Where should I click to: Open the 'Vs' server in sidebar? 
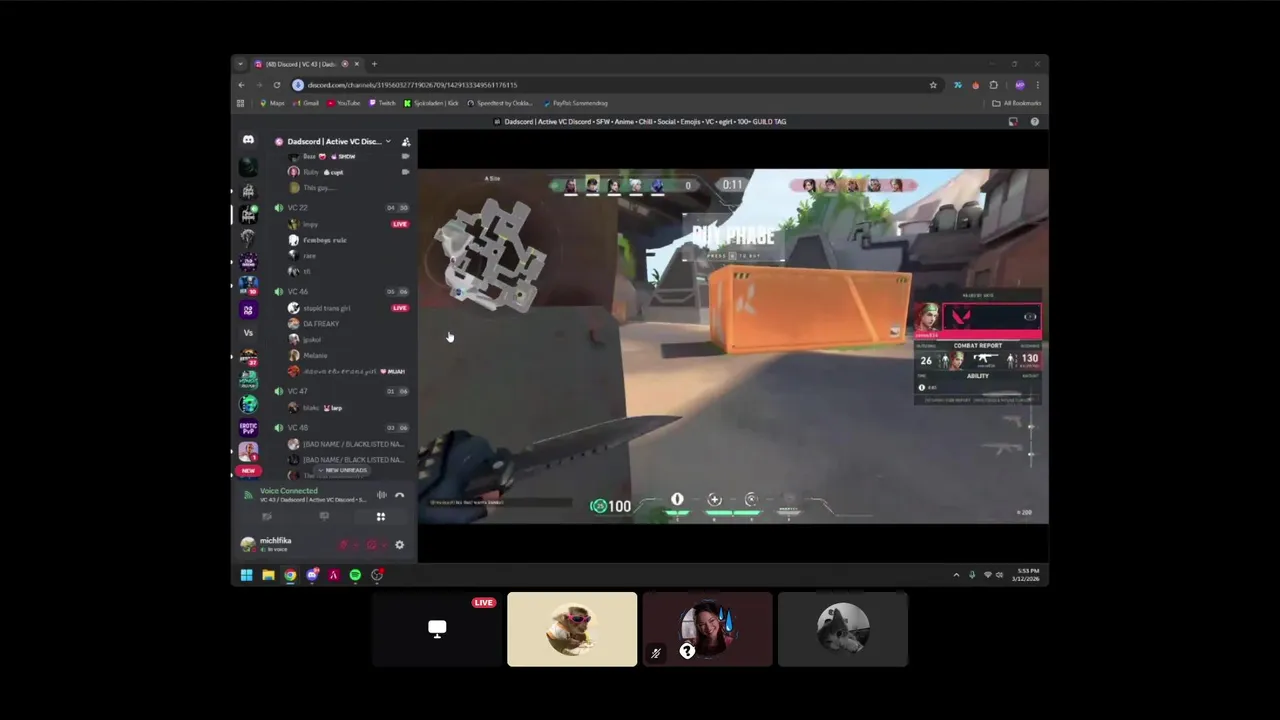248,333
